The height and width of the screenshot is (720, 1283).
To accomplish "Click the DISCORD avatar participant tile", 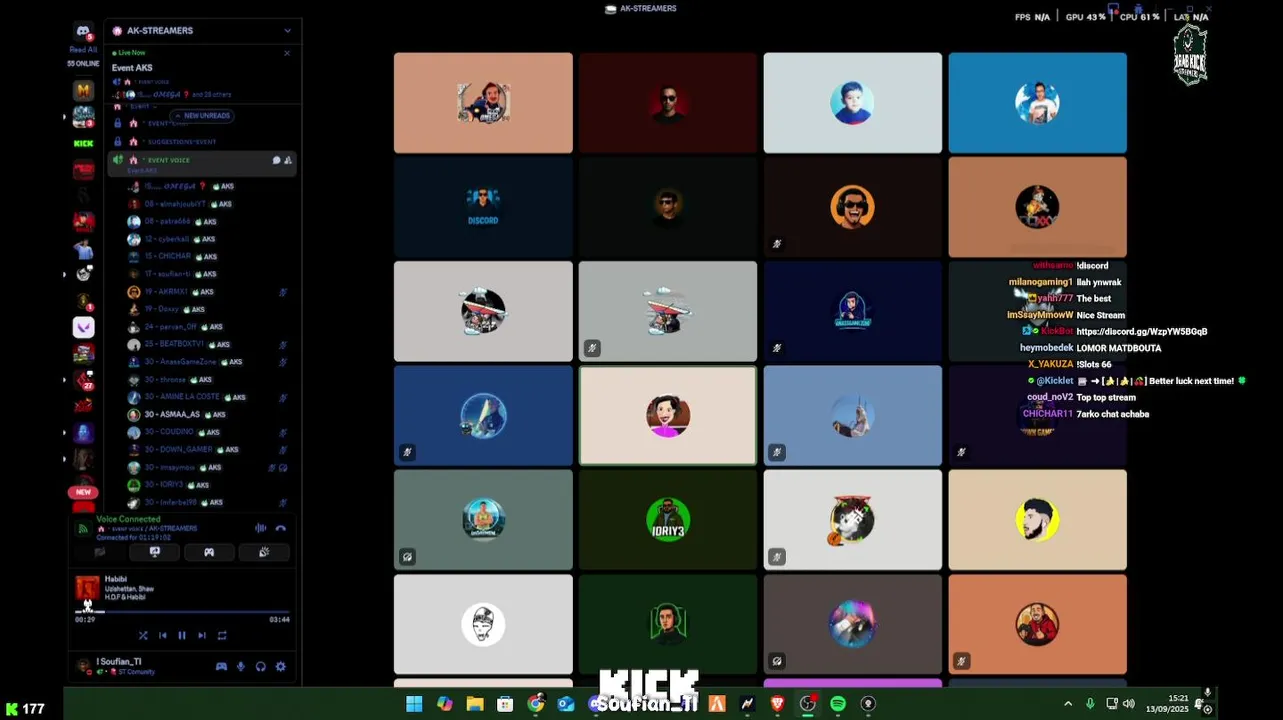I will (483, 207).
